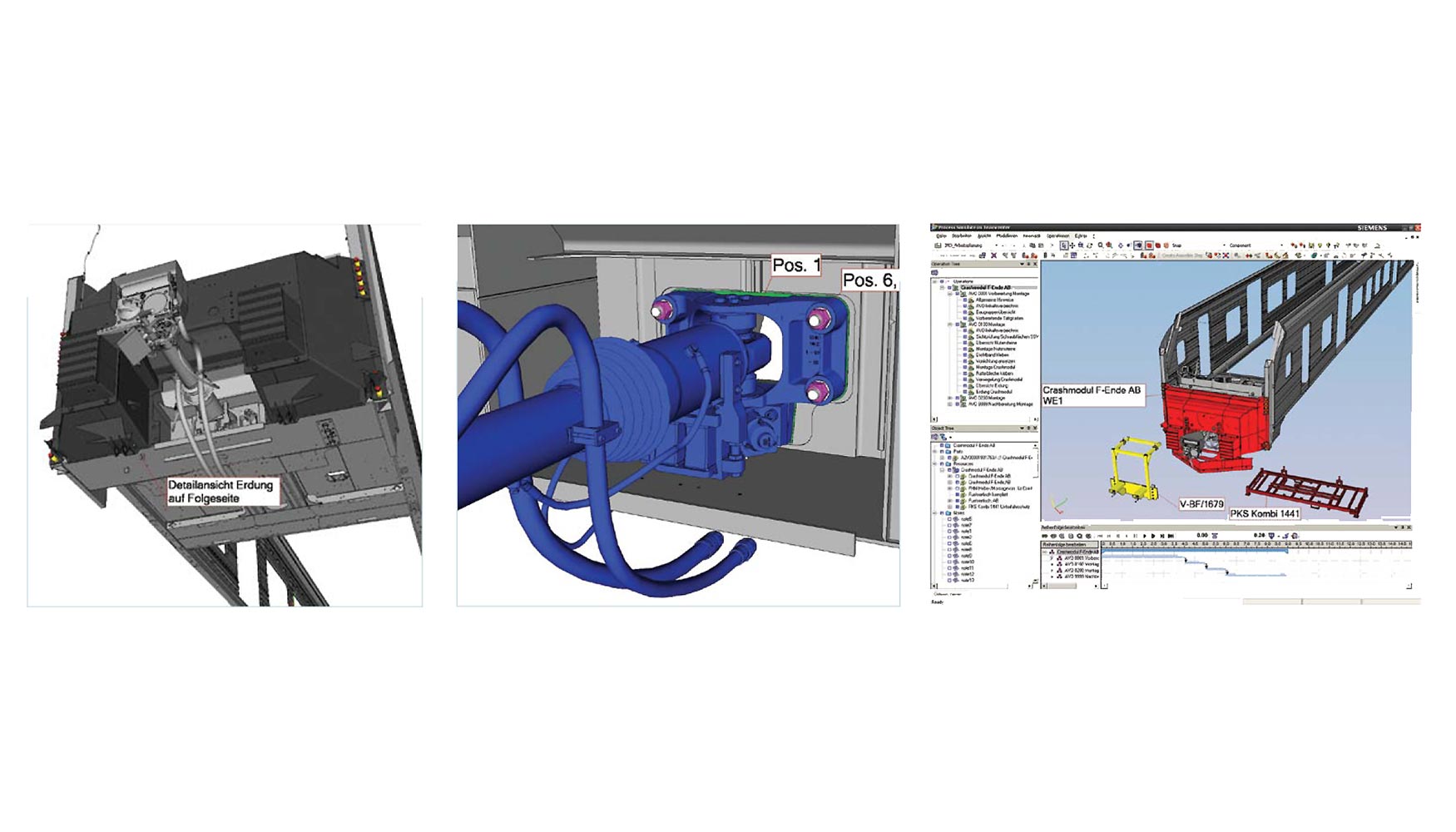1456x832 pixels.
Task: Open the Bearbeiten menu
Action: click(962, 235)
